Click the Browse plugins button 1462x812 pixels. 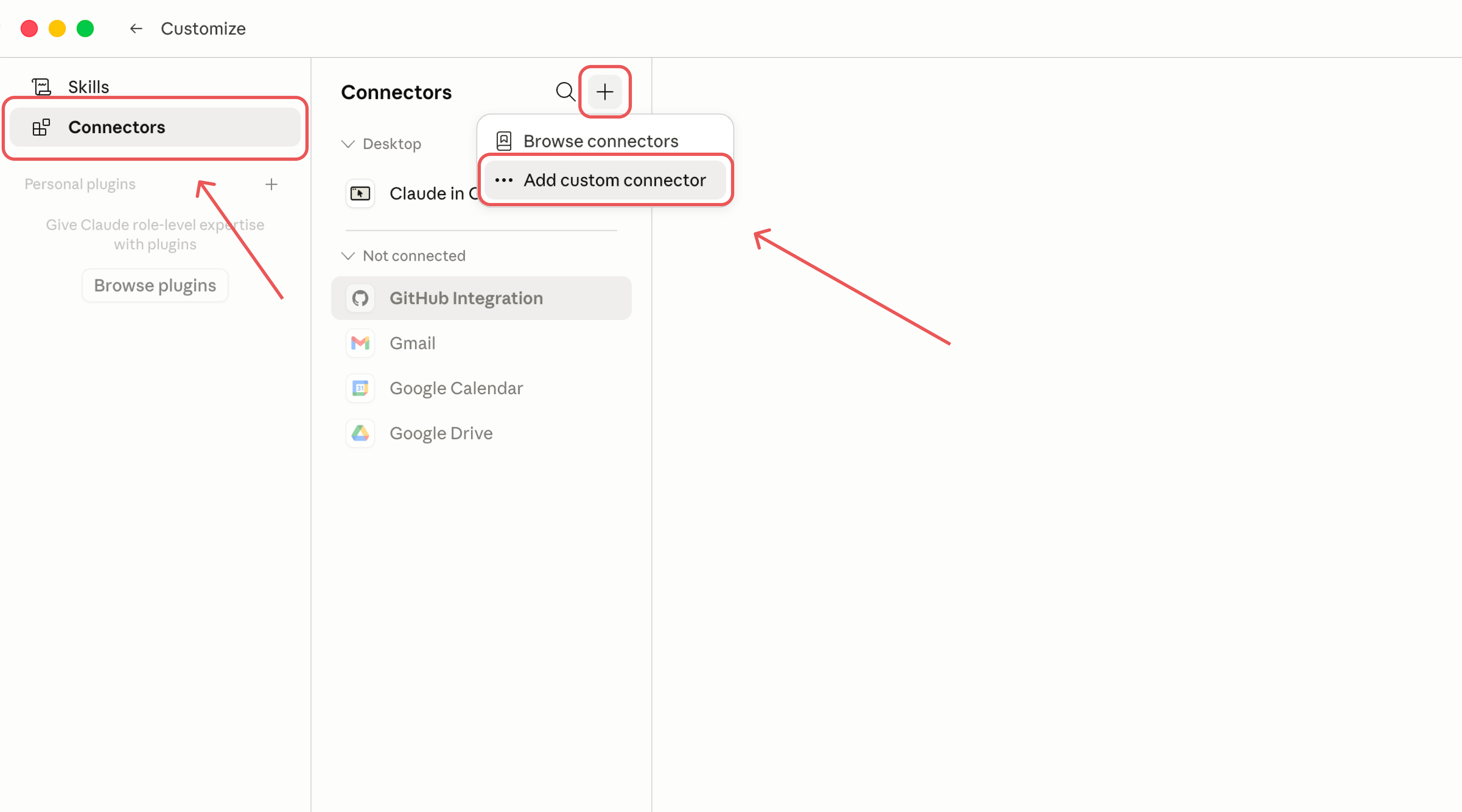[155, 285]
